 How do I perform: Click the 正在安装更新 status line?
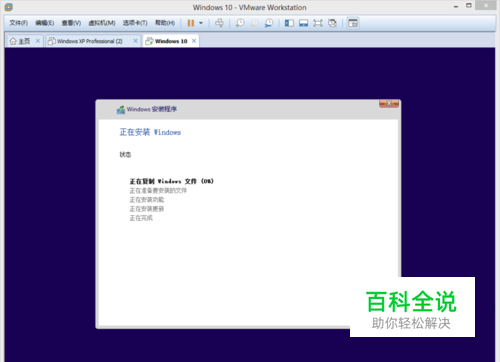point(147,209)
